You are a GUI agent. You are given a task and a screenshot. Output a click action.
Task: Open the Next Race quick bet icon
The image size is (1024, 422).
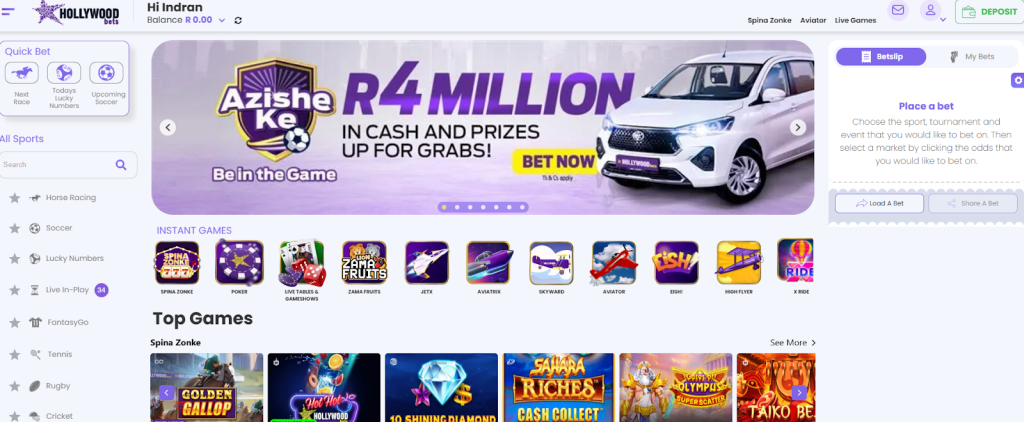22,73
